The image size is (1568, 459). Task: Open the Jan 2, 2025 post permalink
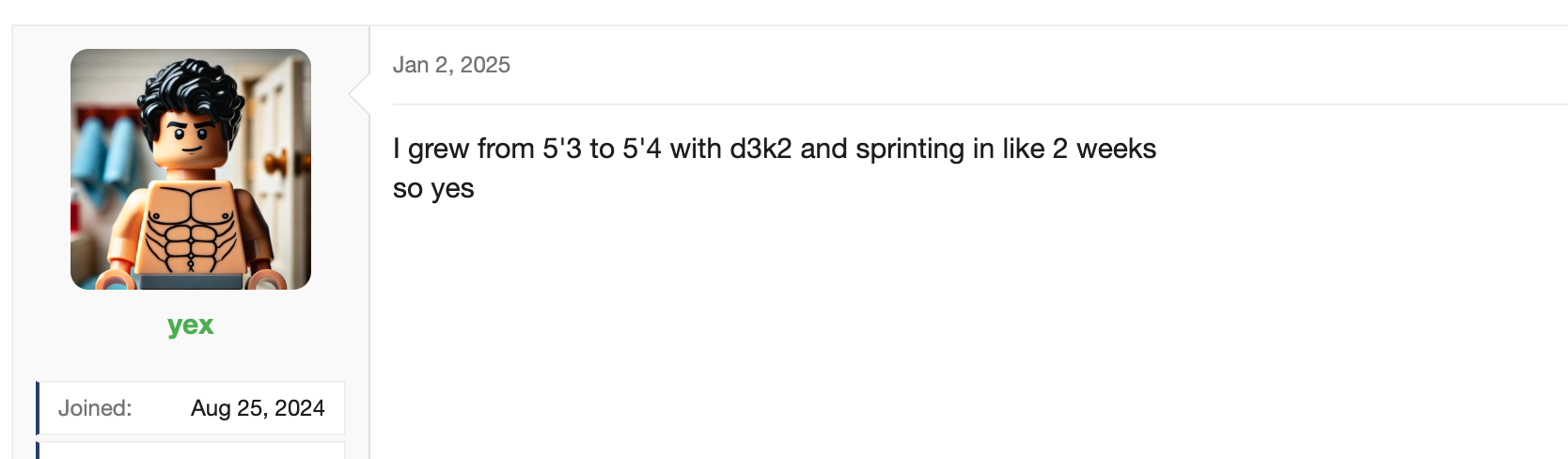click(451, 65)
